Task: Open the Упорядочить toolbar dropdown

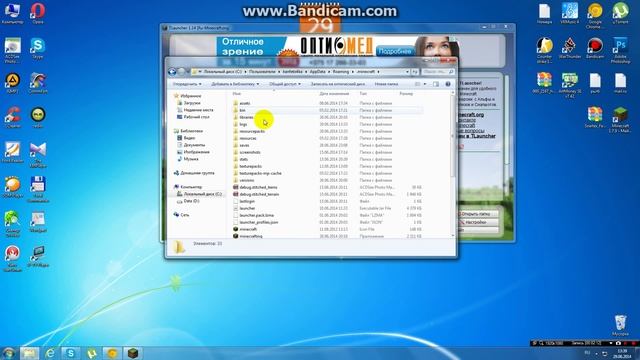Action: point(187,84)
